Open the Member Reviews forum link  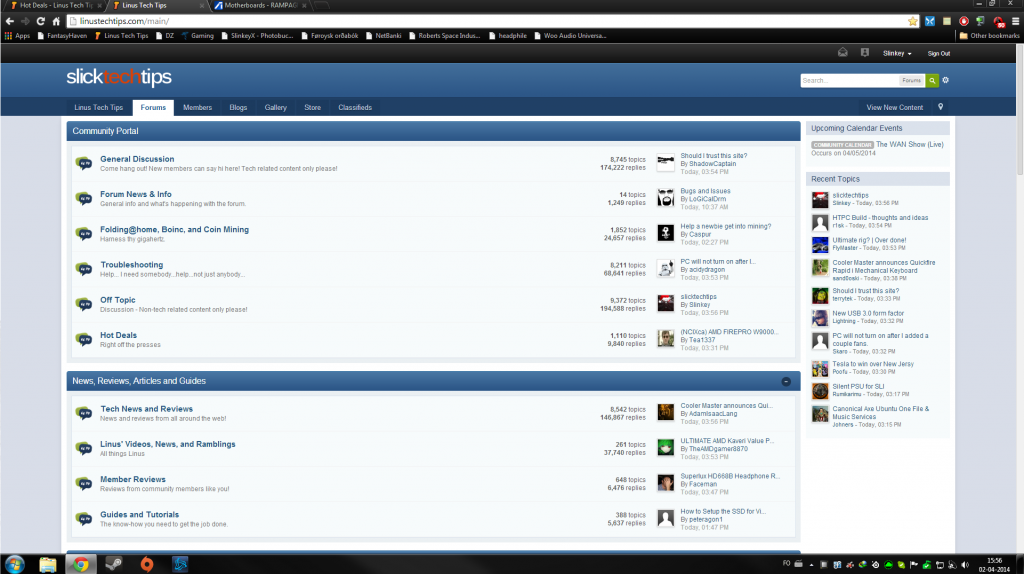point(133,479)
